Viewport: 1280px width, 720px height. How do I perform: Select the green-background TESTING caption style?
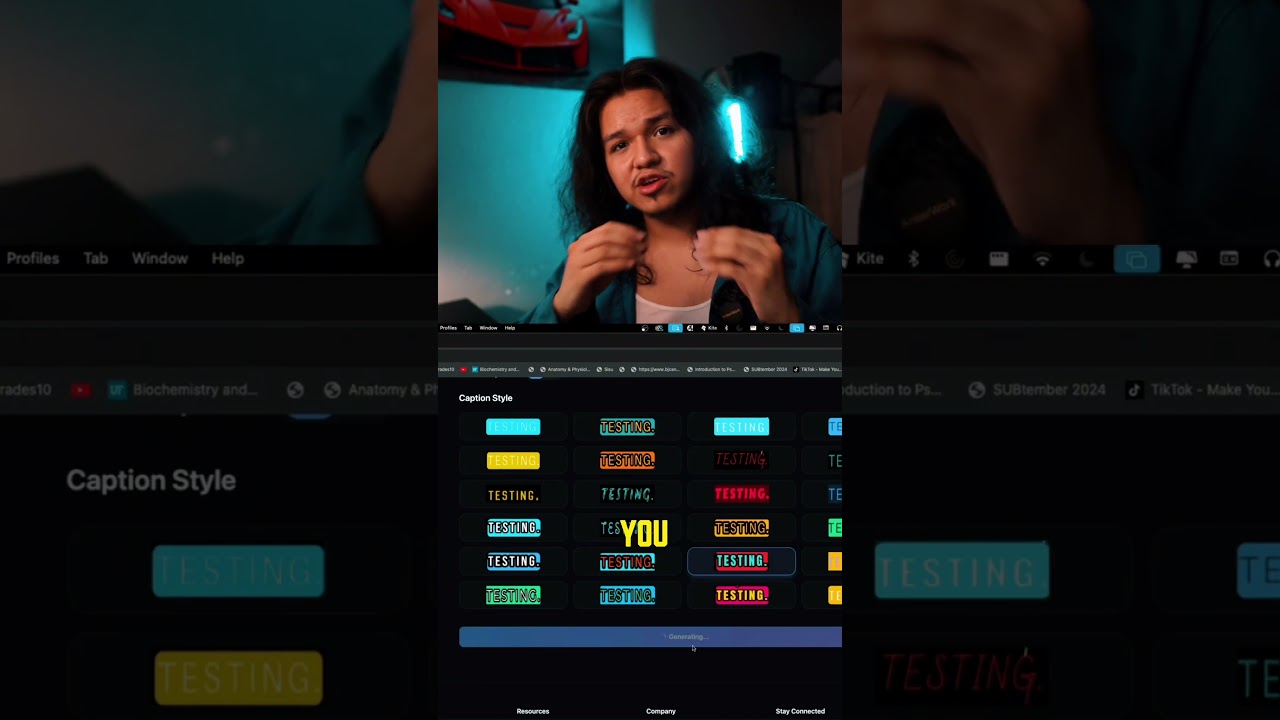coord(513,596)
